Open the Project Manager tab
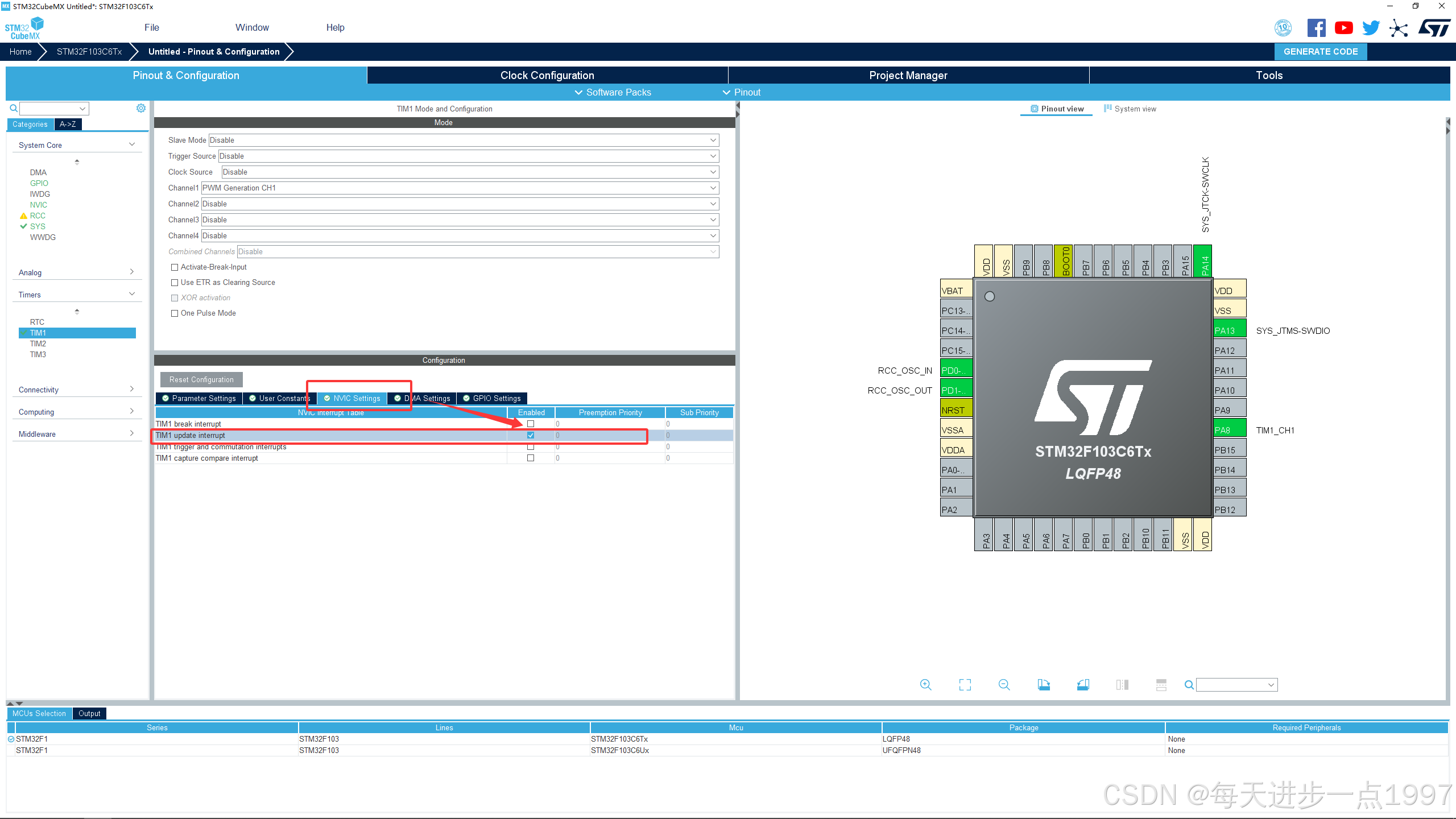The width and height of the screenshot is (1456, 819). click(x=907, y=75)
